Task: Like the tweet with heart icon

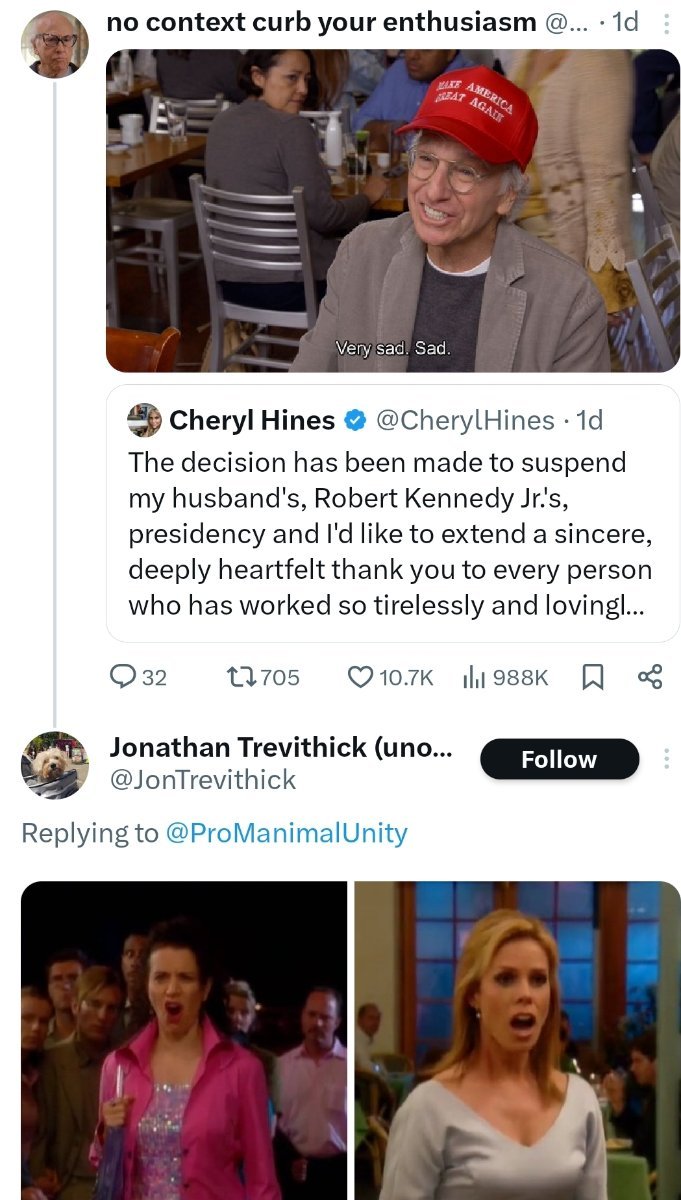Action: coord(360,677)
